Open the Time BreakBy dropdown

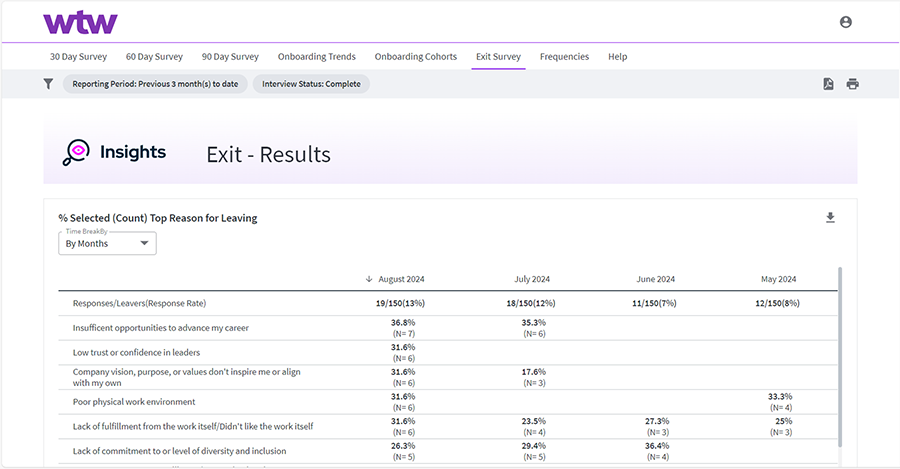[107, 243]
